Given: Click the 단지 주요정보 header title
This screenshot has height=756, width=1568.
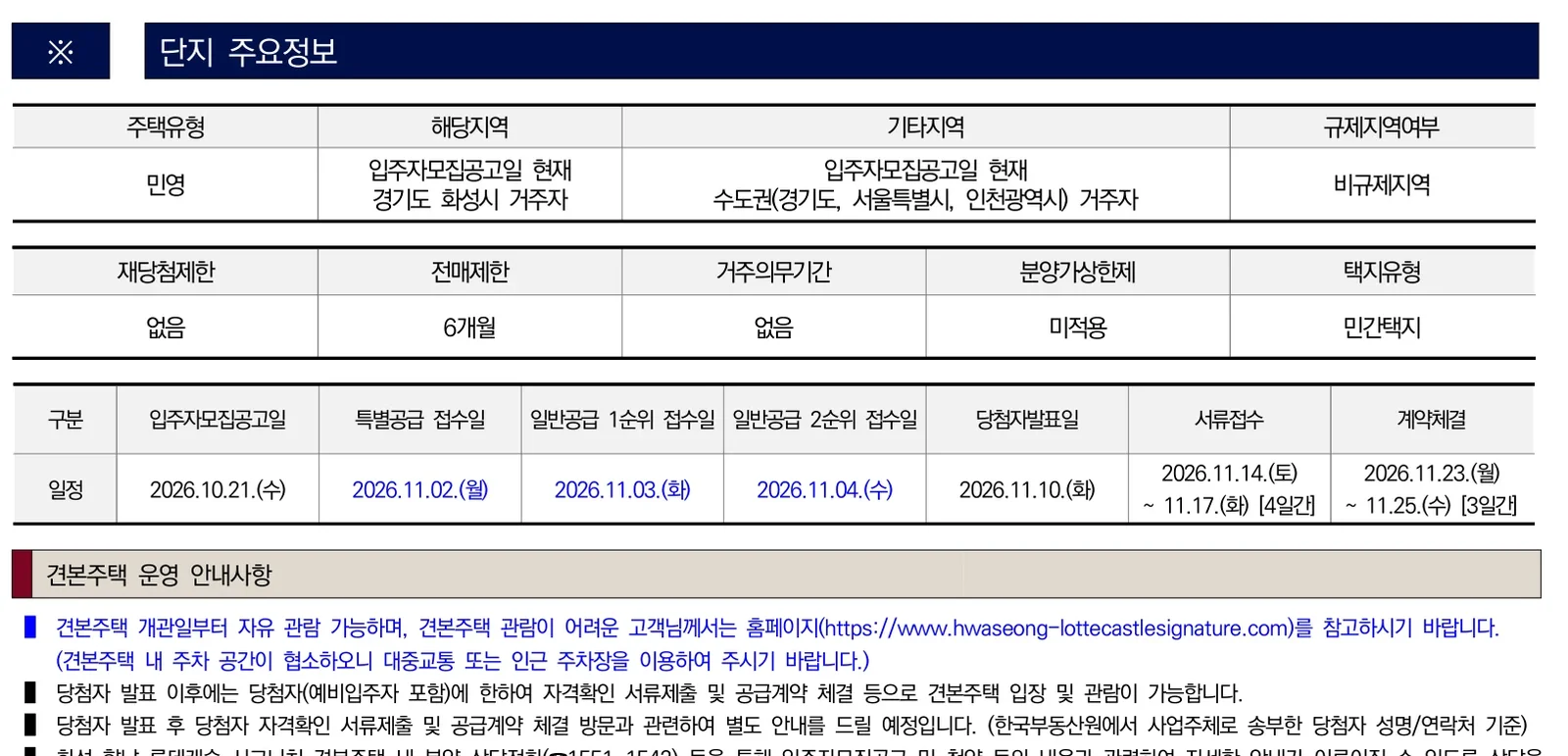Looking at the screenshot, I should click(x=248, y=51).
